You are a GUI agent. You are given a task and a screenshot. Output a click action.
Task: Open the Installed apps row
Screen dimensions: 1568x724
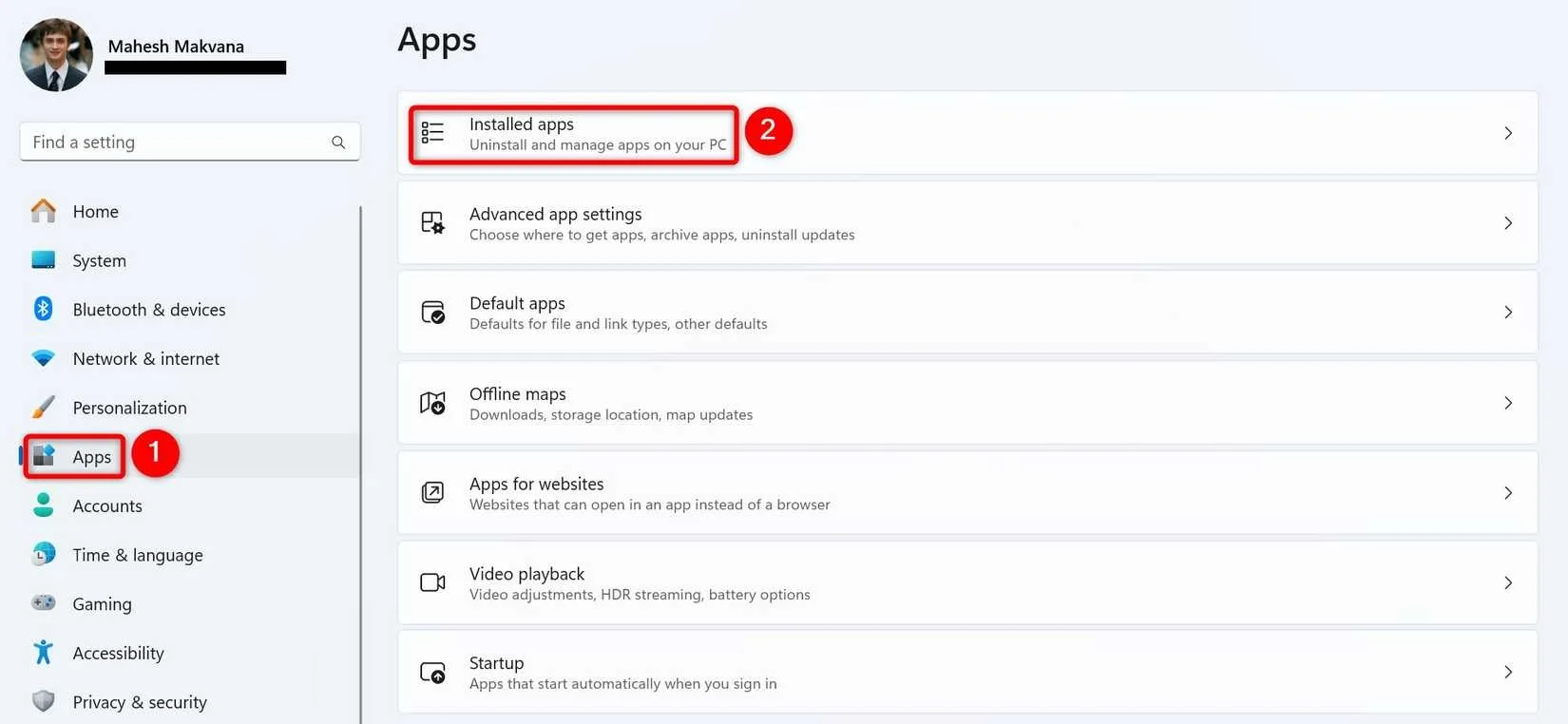[x=967, y=133]
